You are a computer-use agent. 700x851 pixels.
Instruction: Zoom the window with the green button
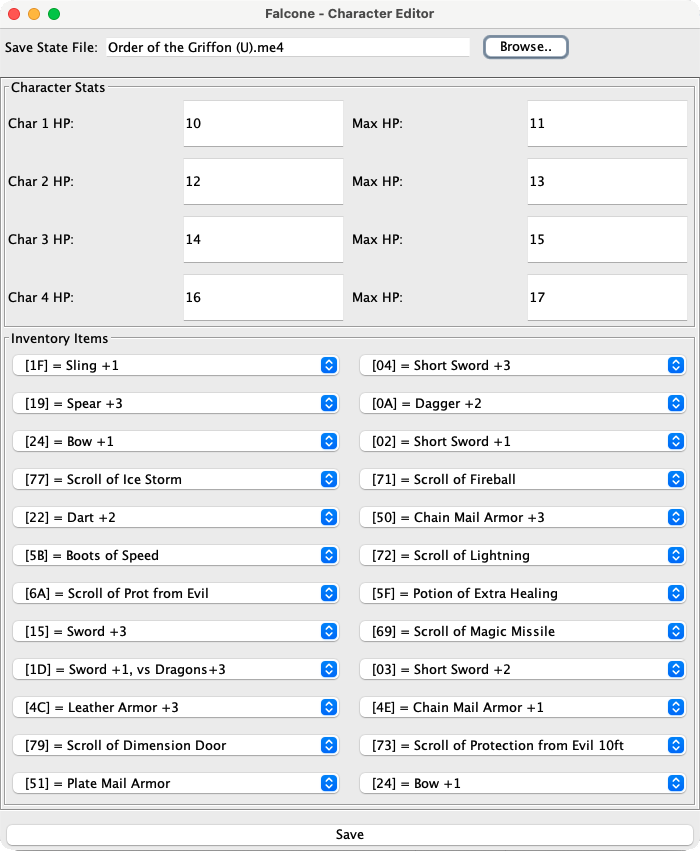54,14
